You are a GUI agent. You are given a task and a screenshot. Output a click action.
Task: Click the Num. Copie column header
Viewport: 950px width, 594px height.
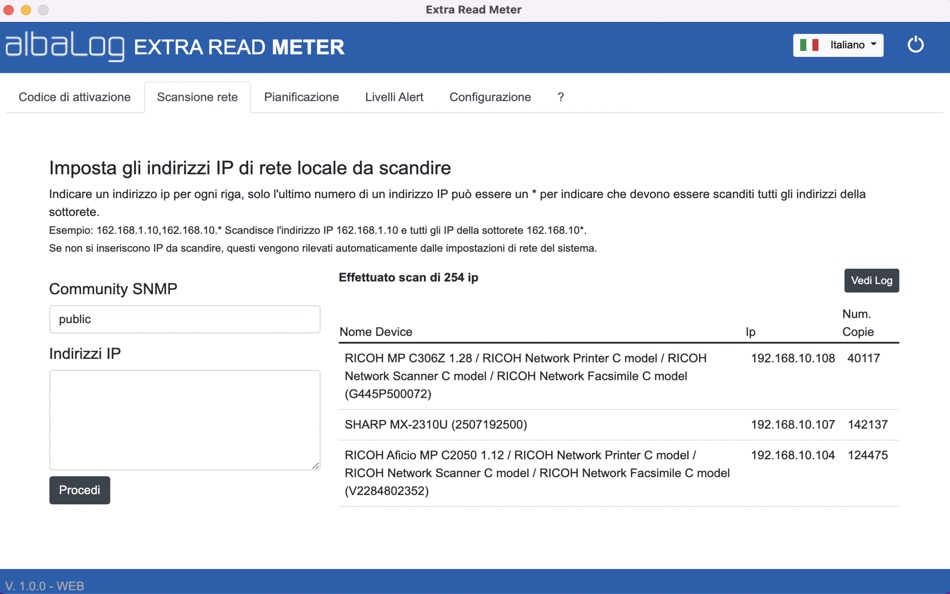[857, 322]
